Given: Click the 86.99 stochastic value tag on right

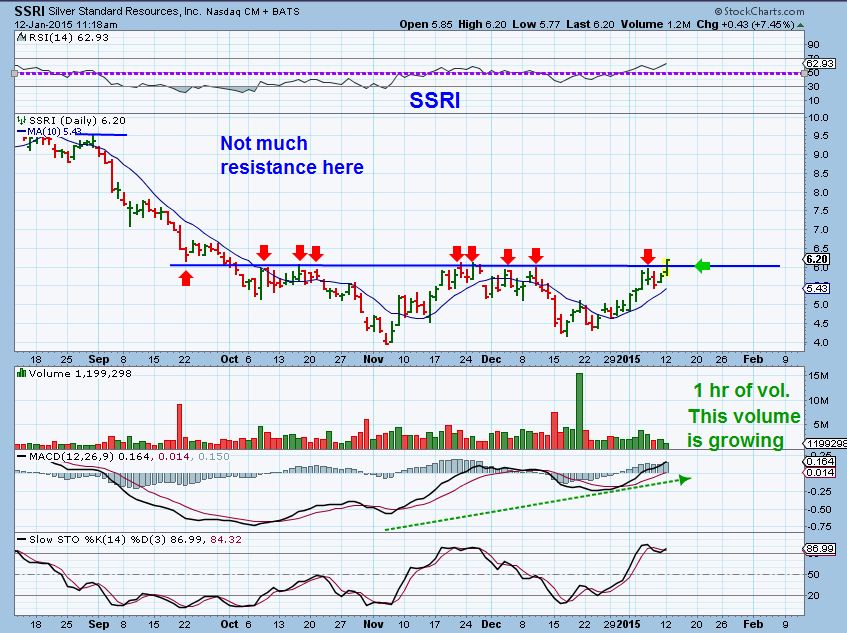Looking at the screenshot, I should click(x=820, y=549).
